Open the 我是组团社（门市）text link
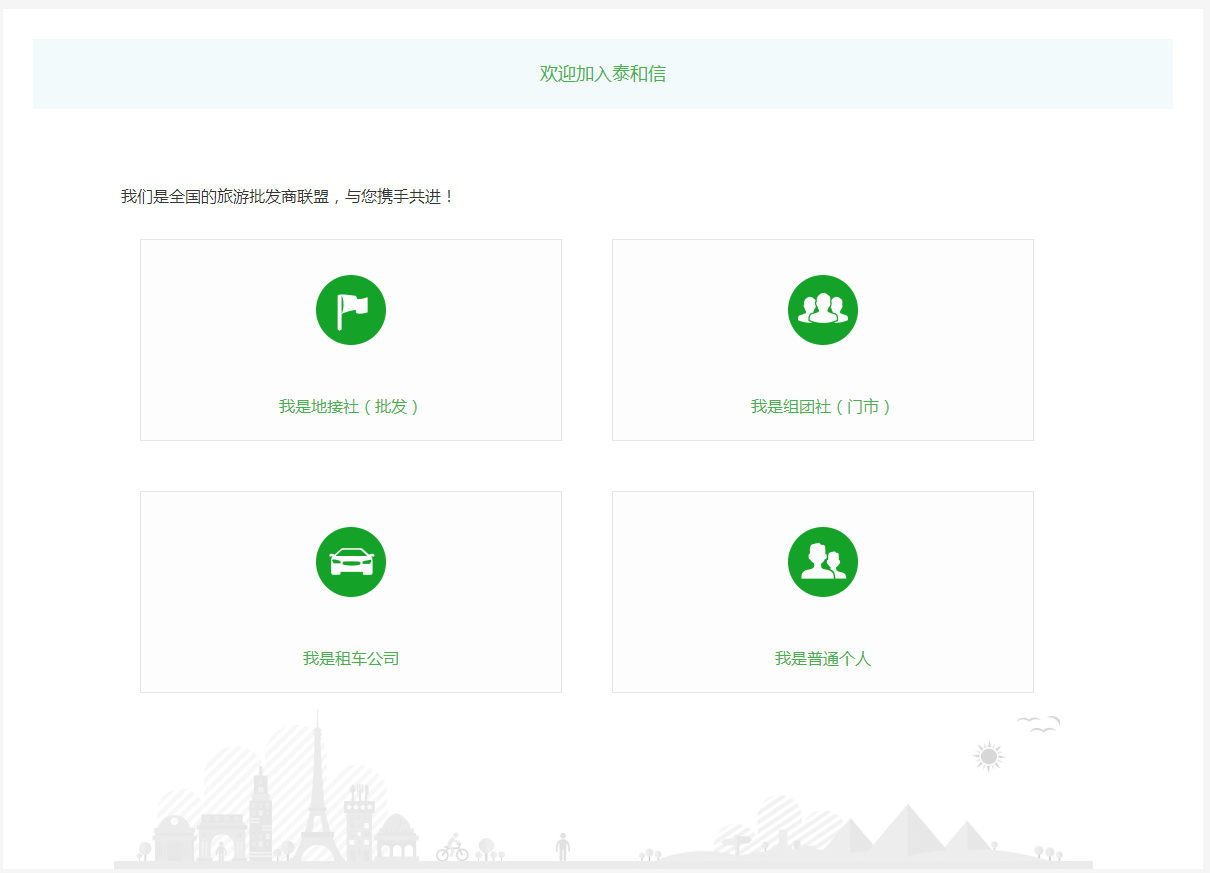The height and width of the screenshot is (873, 1210). click(x=822, y=407)
